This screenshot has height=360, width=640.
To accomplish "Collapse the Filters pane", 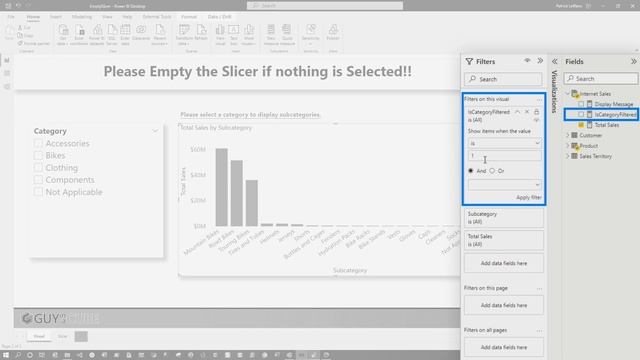I will [540, 61].
